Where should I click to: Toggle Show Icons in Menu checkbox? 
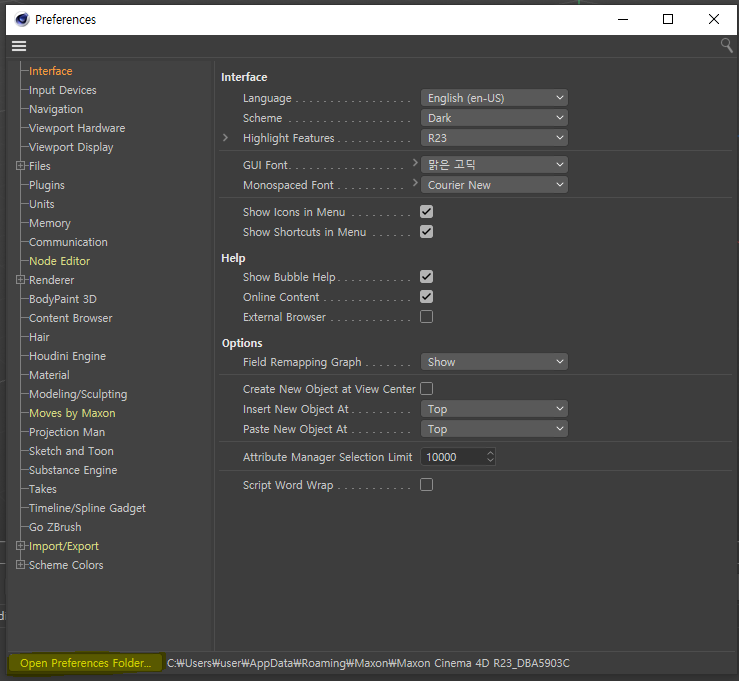tap(427, 212)
